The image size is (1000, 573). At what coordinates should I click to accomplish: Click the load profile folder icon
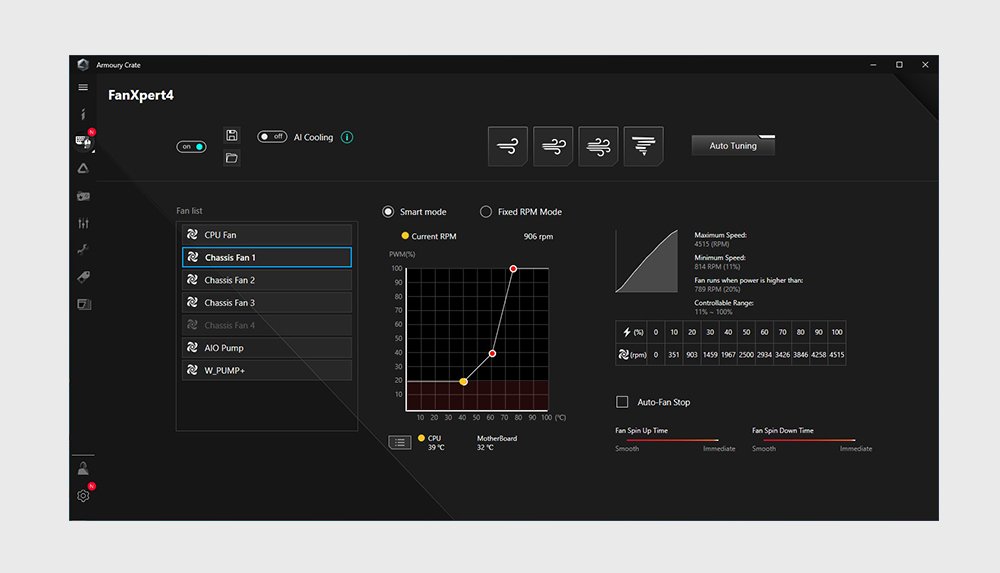tap(232, 158)
